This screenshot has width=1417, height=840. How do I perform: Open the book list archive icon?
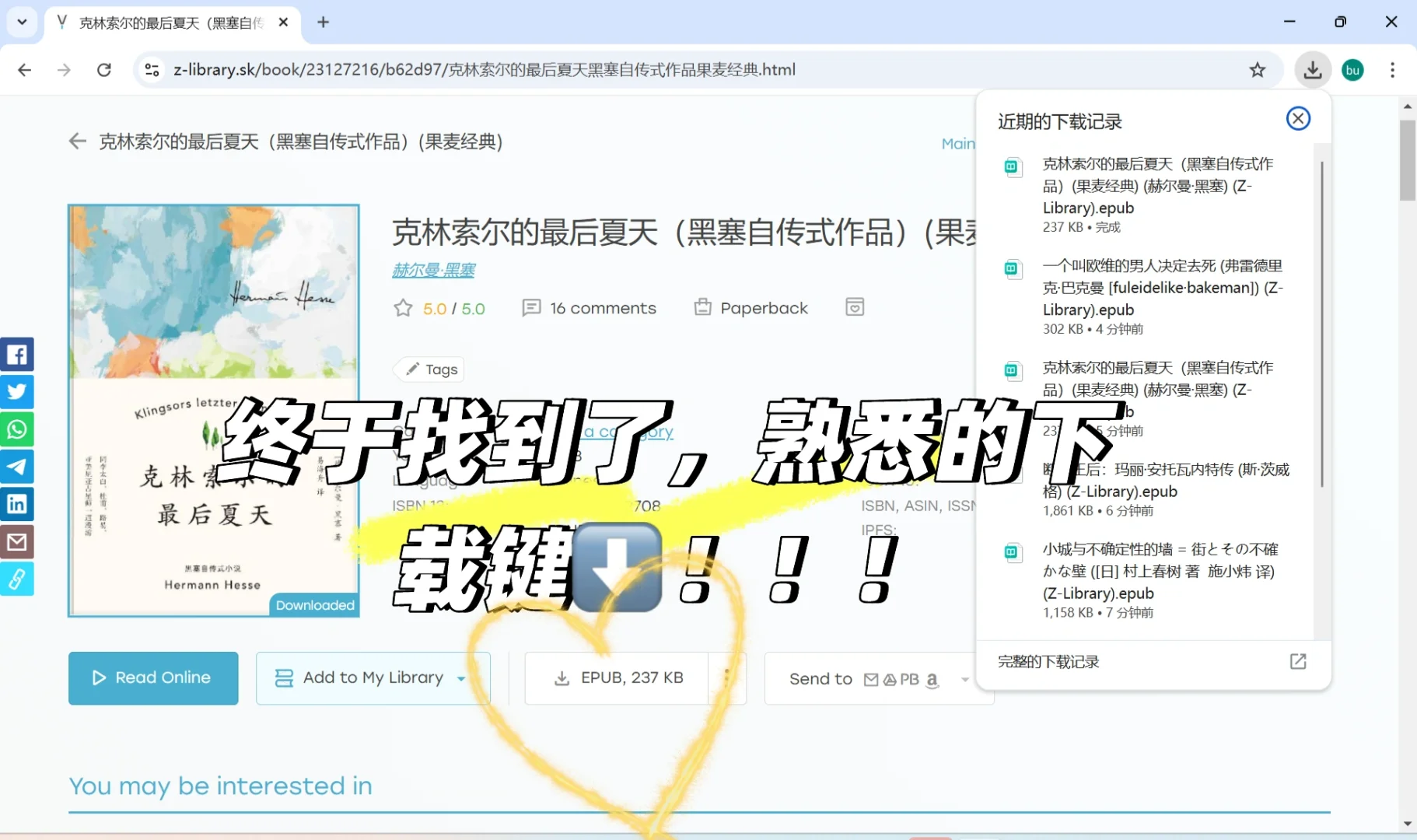[855, 307]
